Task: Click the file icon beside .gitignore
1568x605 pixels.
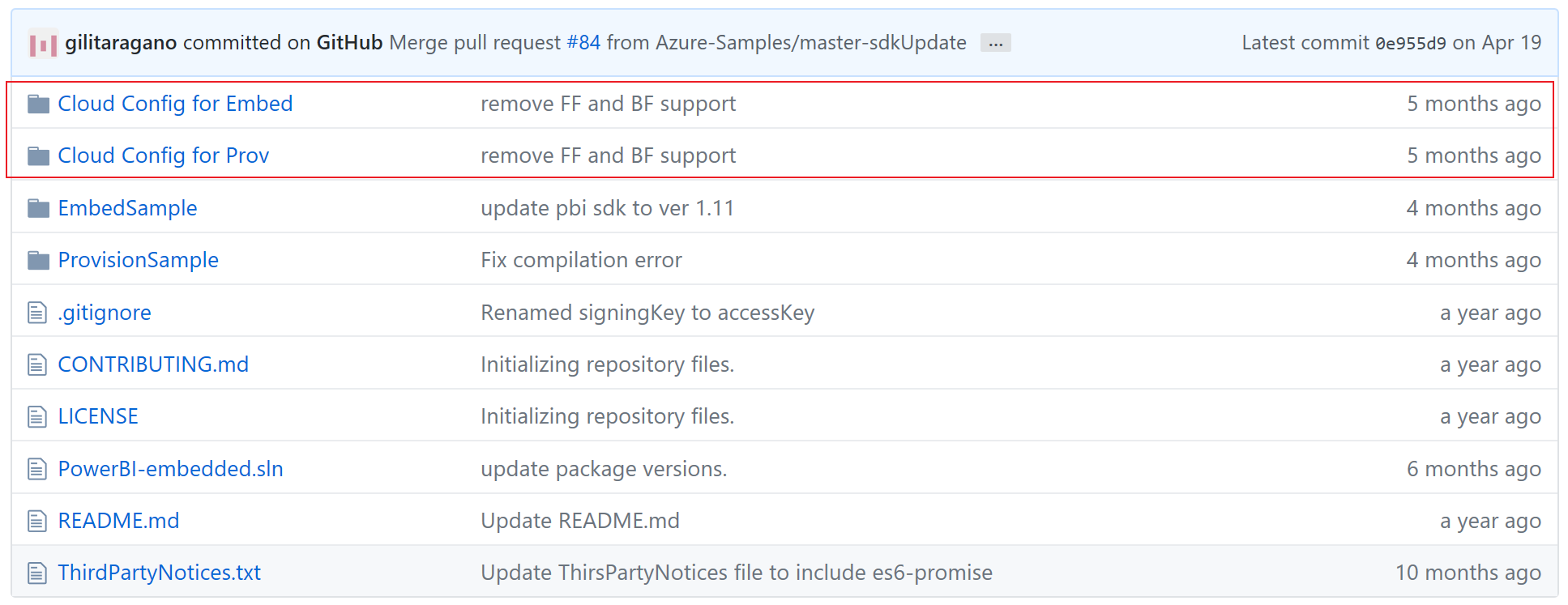Action: pos(37,312)
